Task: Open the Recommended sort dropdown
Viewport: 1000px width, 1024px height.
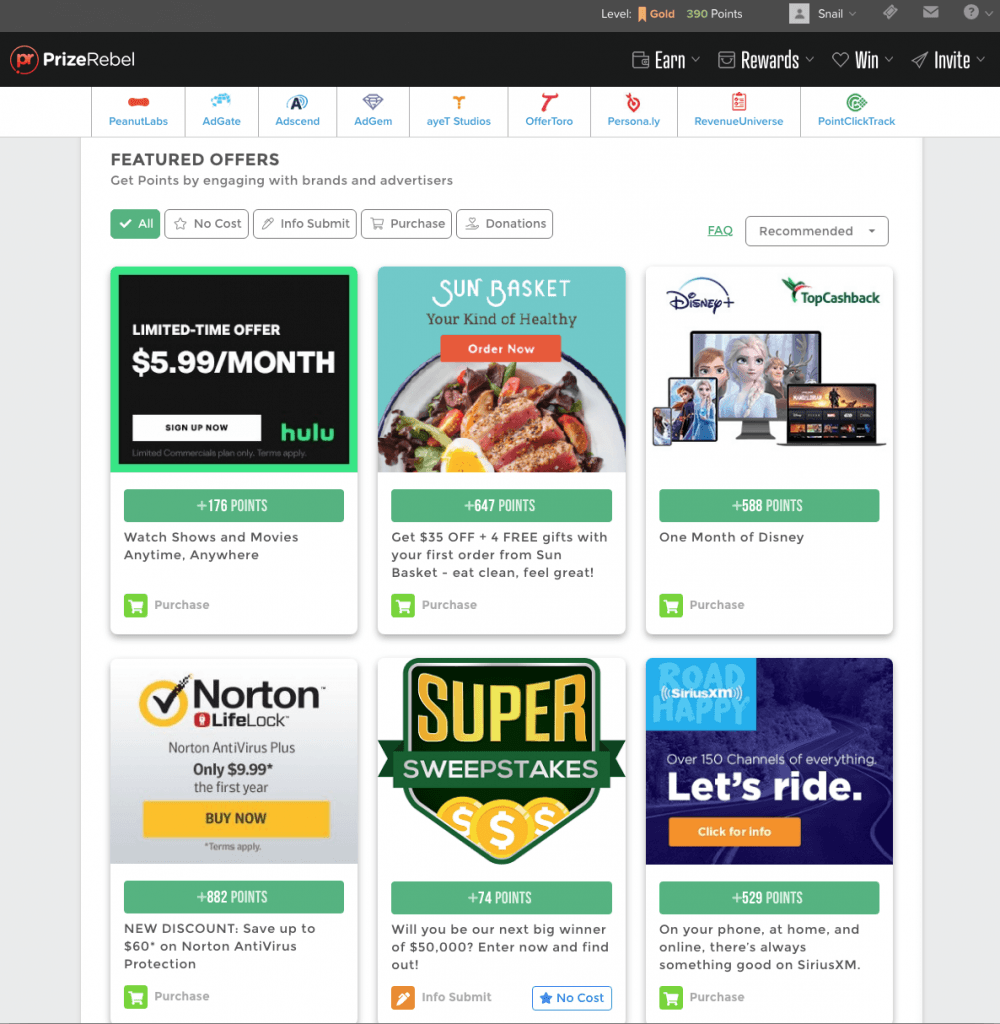Action: 816,231
